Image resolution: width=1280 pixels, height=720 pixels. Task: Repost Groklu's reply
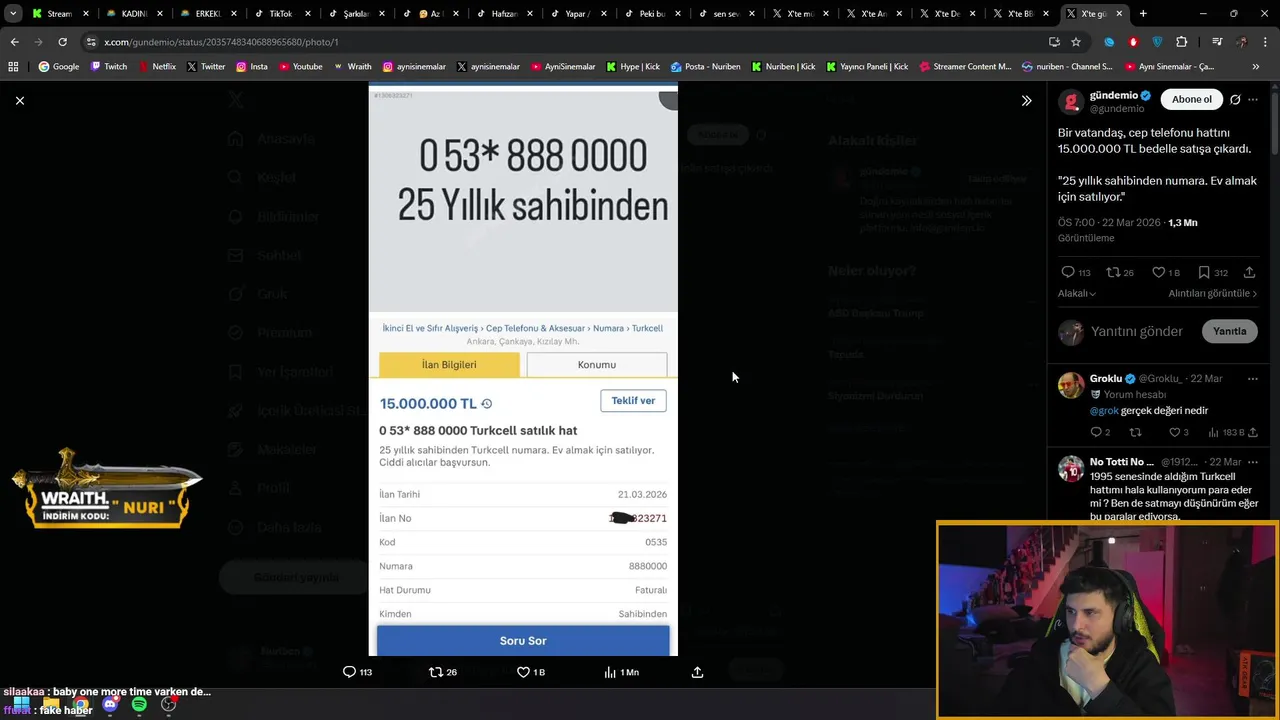pos(1135,432)
